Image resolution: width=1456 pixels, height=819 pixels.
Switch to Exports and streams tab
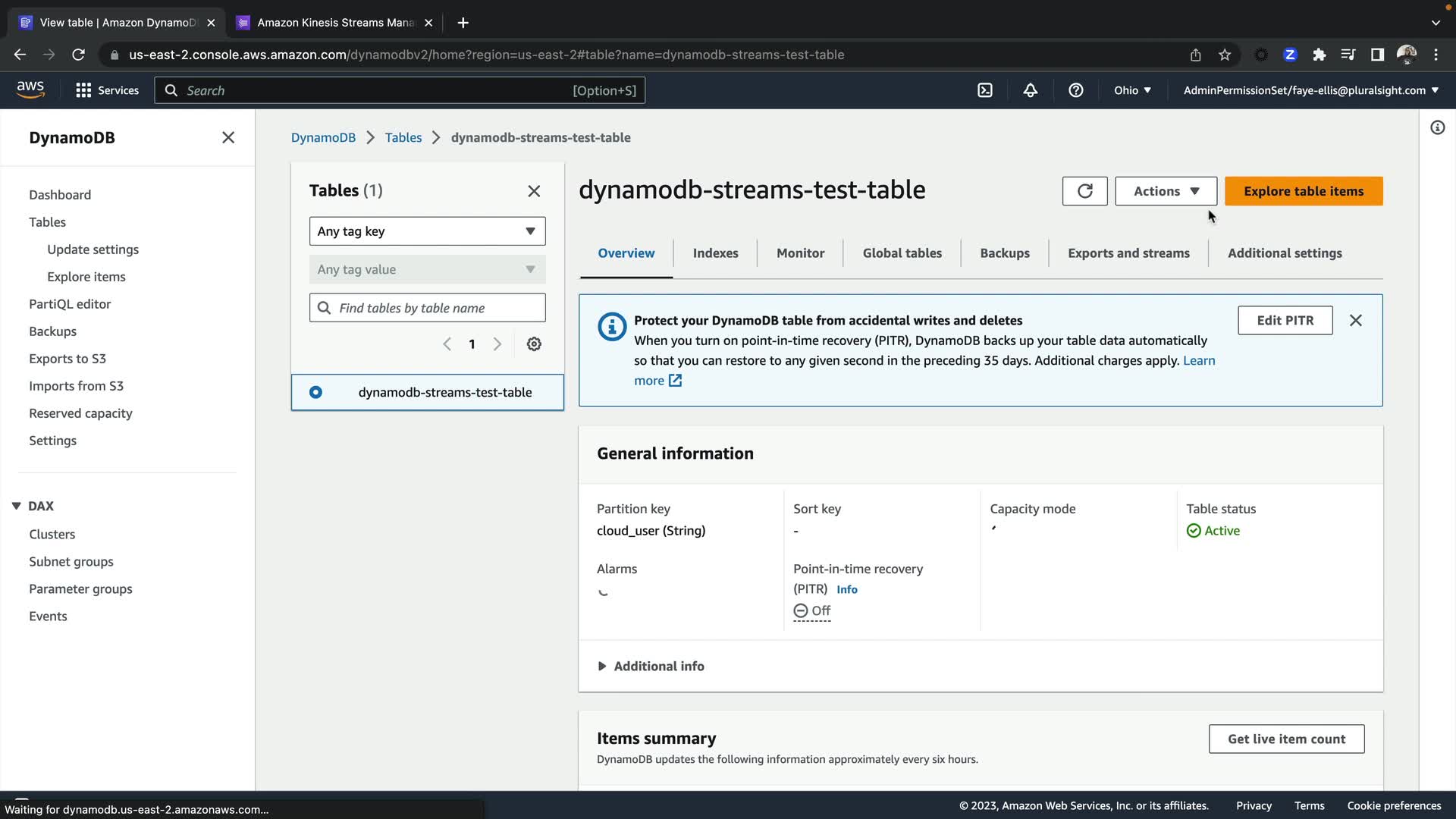[1128, 253]
